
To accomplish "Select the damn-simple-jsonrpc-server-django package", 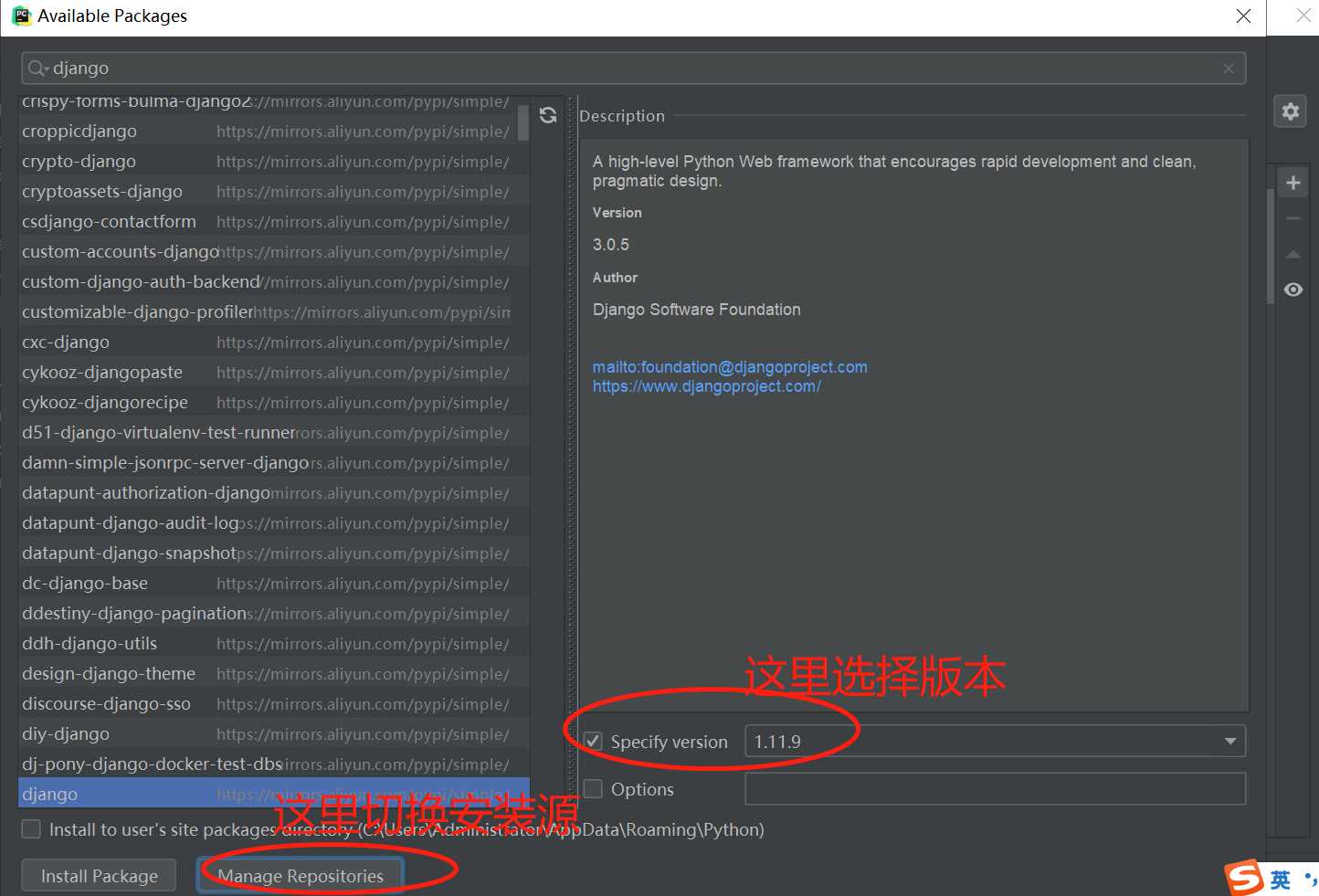I will (x=274, y=462).
